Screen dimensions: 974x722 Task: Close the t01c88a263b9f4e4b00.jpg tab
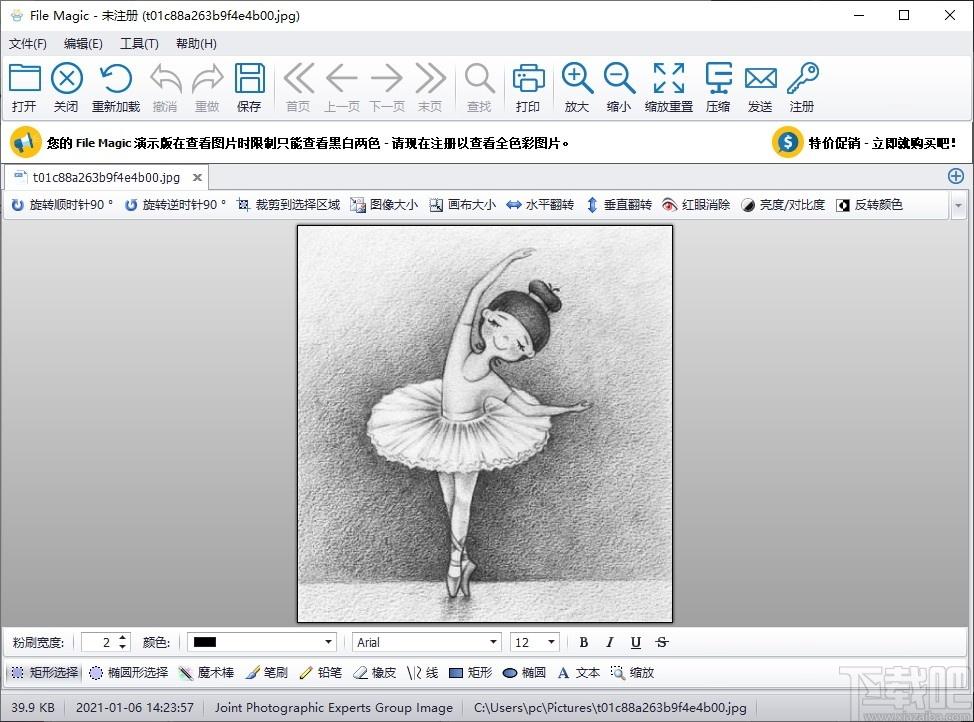point(198,178)
